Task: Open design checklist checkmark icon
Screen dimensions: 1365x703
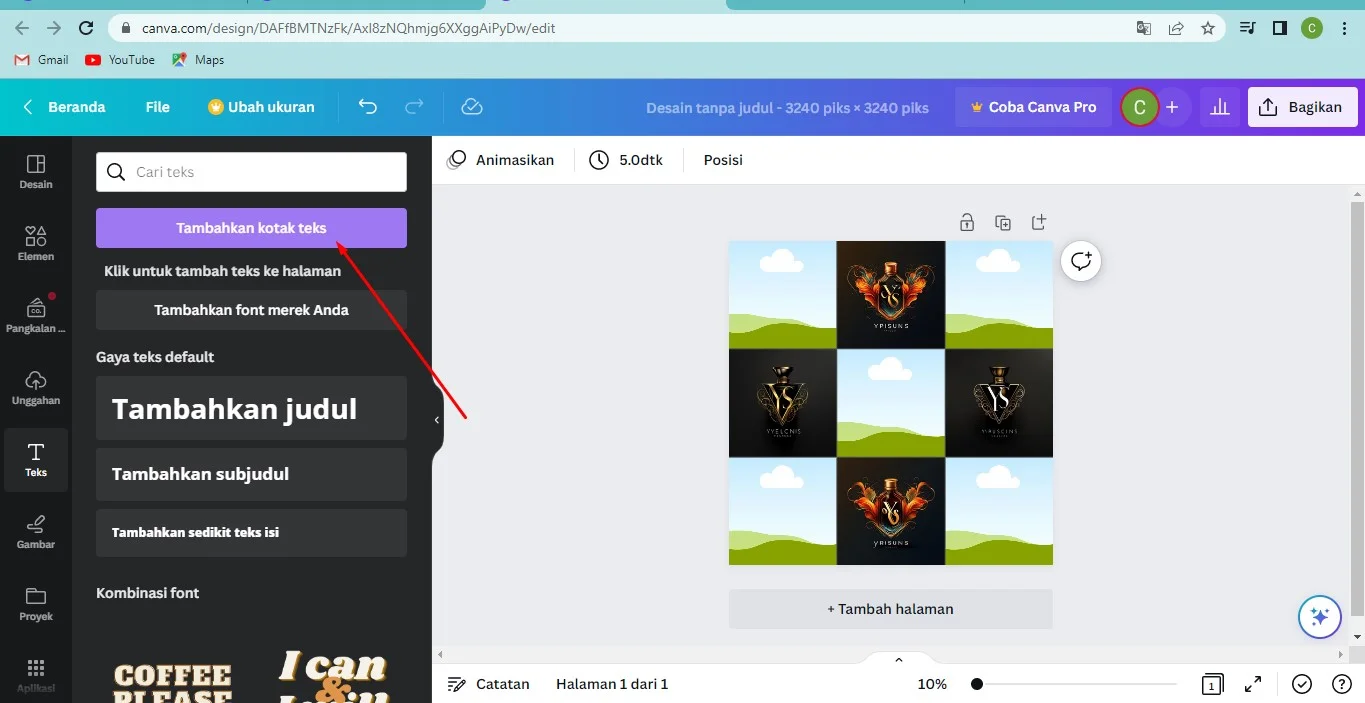Action: 1301,684
